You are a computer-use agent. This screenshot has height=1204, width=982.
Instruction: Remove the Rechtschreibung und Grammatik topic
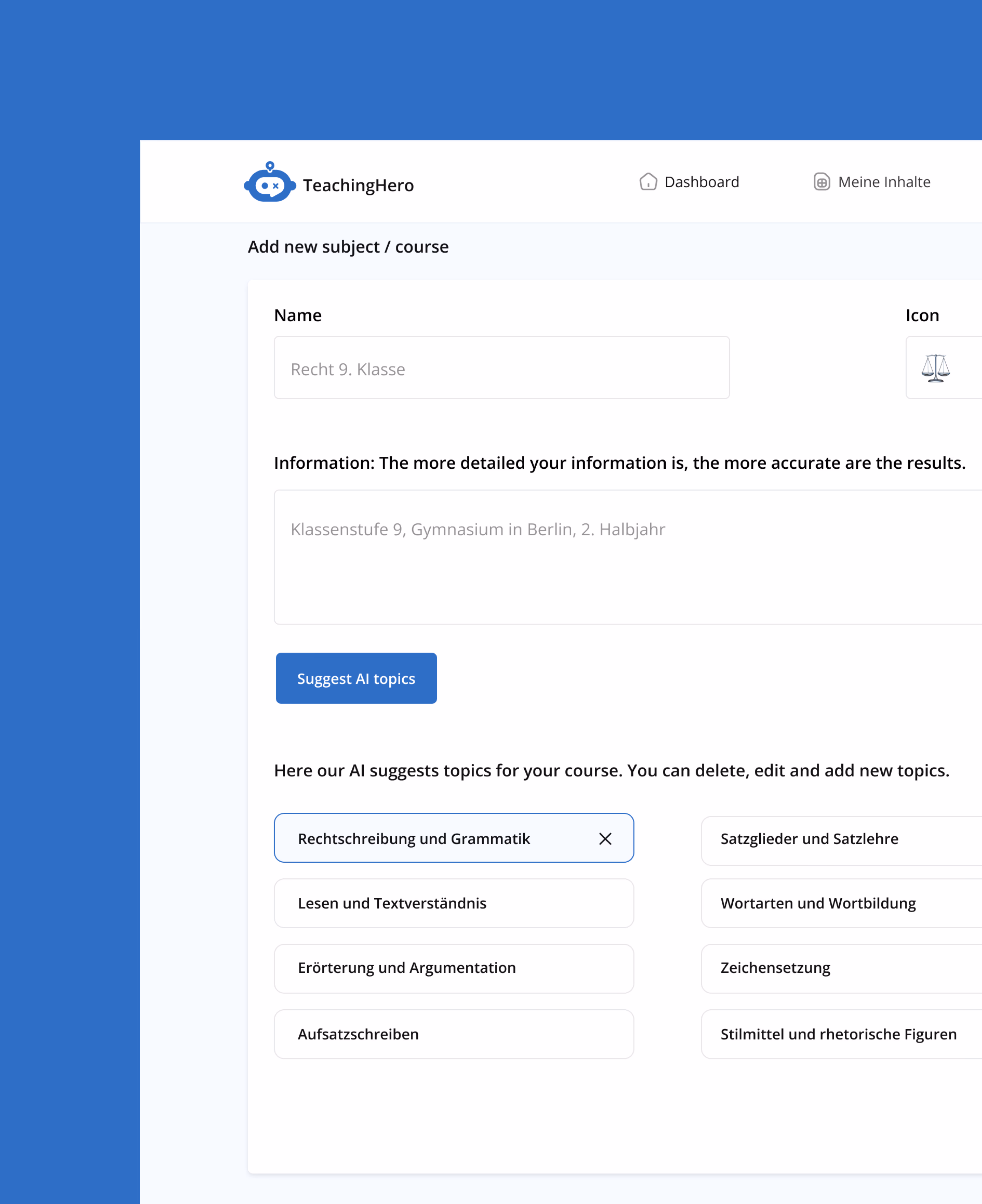(x=605, y=838)
